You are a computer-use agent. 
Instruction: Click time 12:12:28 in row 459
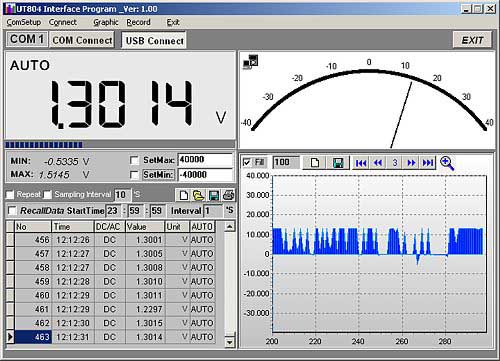pyautogui.click(x=73, y=282)
